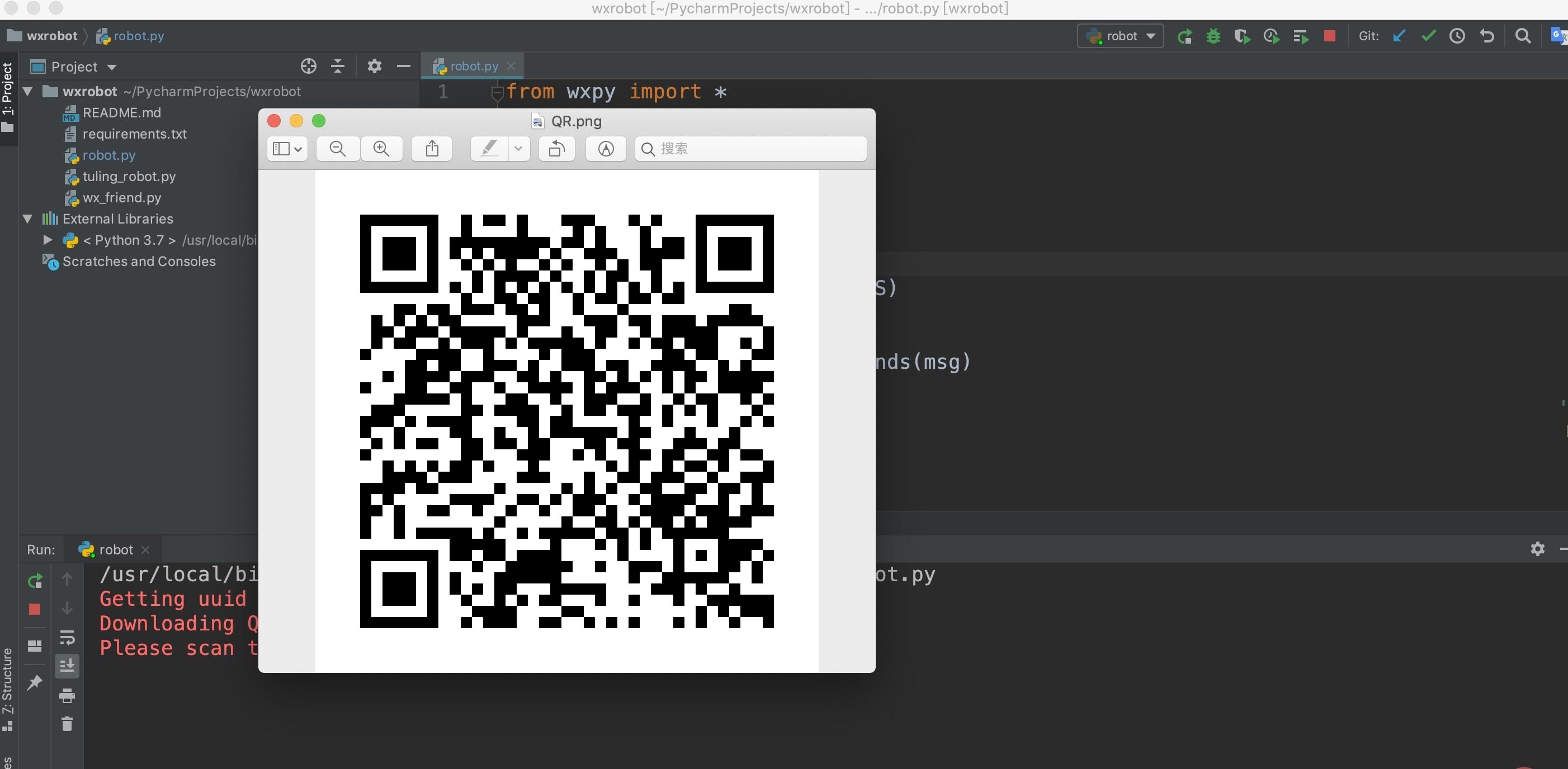Click Git commit checkmark icon
Image resolution: width=1568 pixels, height=769 pixels.
[x=1428, y=36]
